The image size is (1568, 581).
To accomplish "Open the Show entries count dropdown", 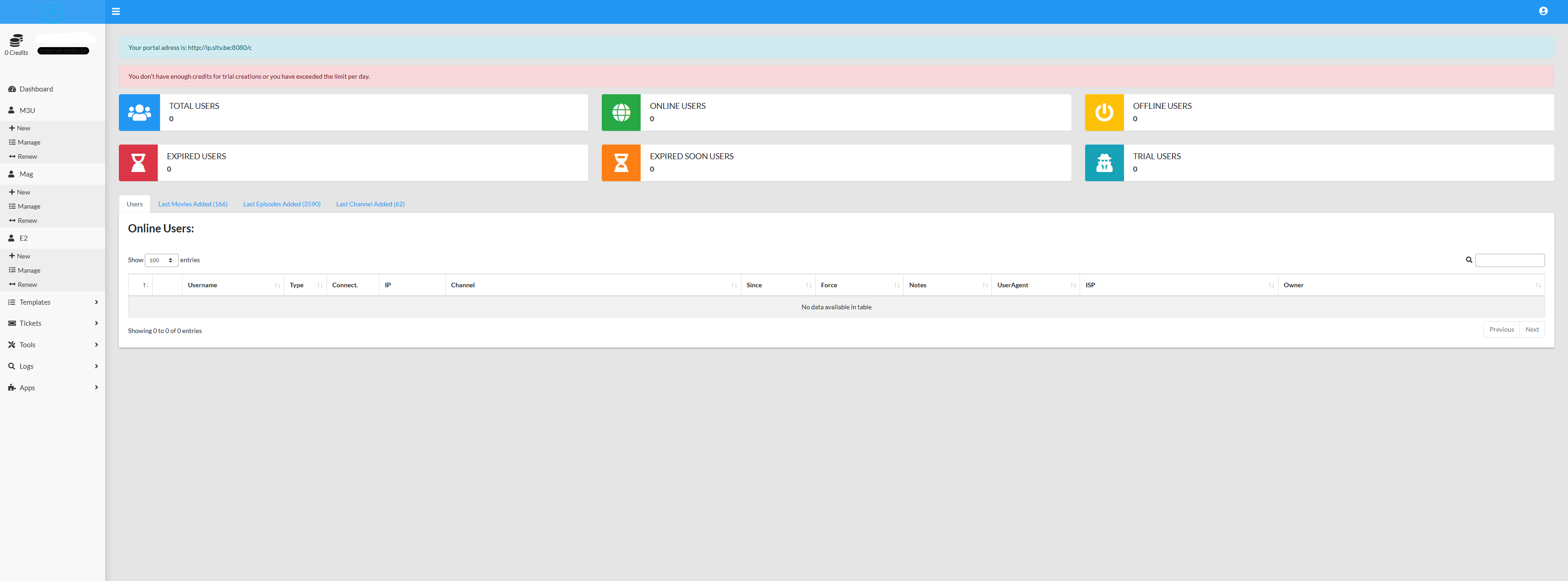I will pyautogui.click(x=161, y=261).
